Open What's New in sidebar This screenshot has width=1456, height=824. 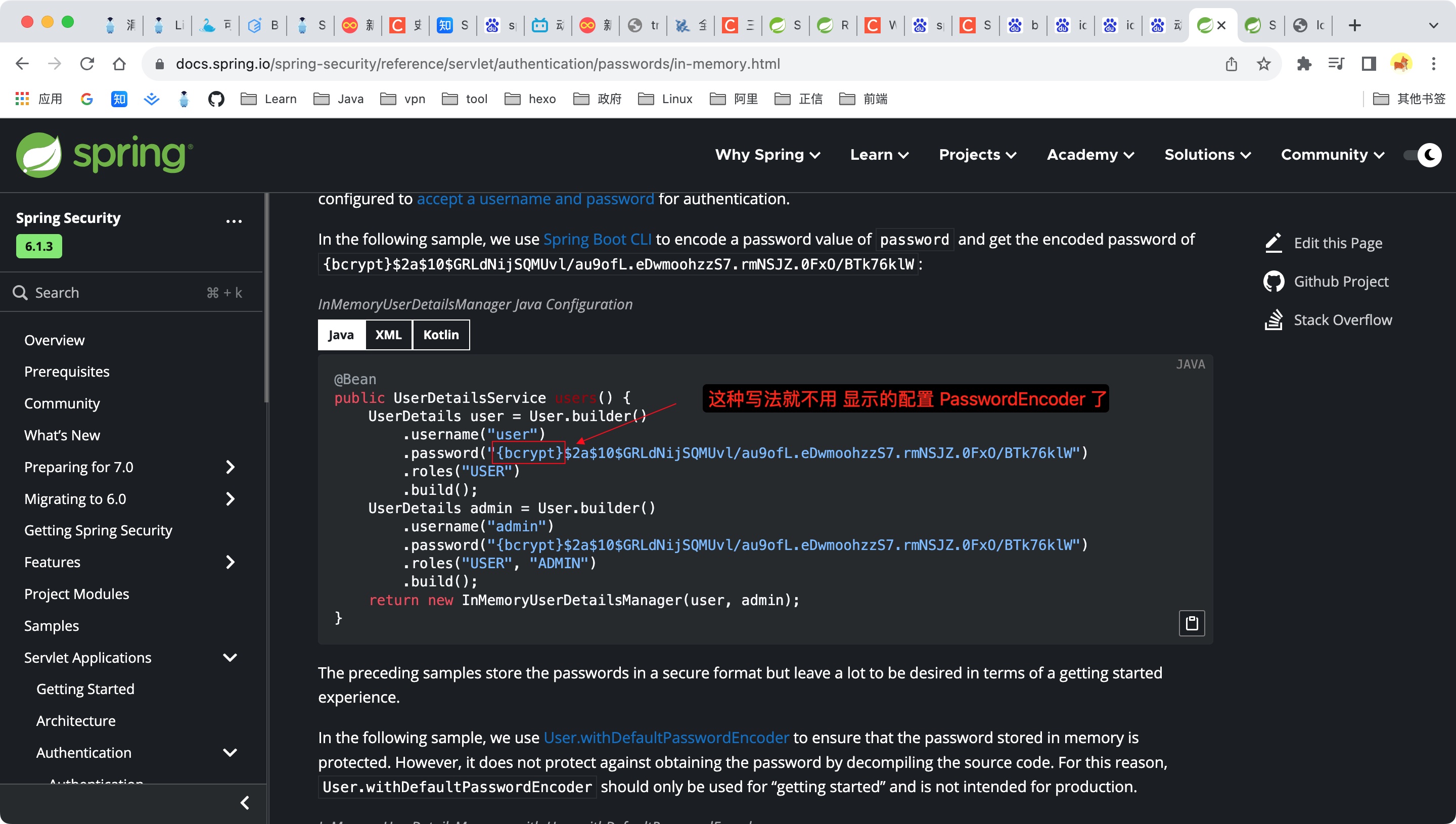pos(62,435)
